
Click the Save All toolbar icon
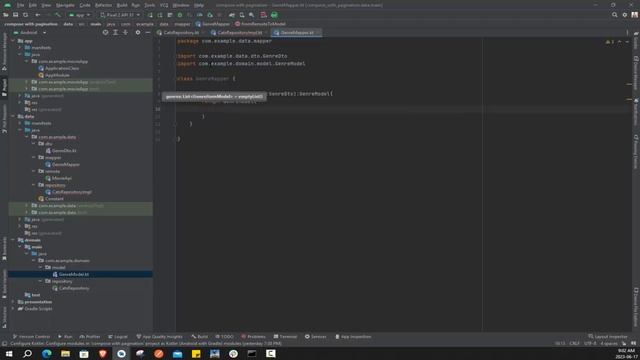coord(16,15)
